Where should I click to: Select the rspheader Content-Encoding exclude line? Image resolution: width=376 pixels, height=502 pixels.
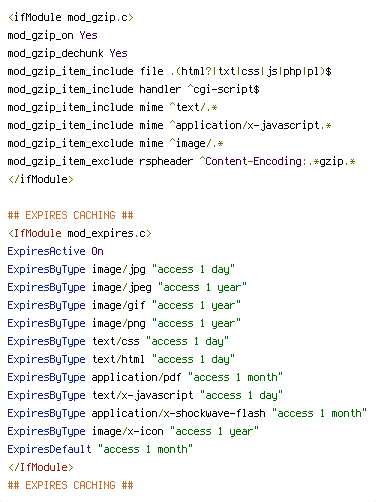182,161
